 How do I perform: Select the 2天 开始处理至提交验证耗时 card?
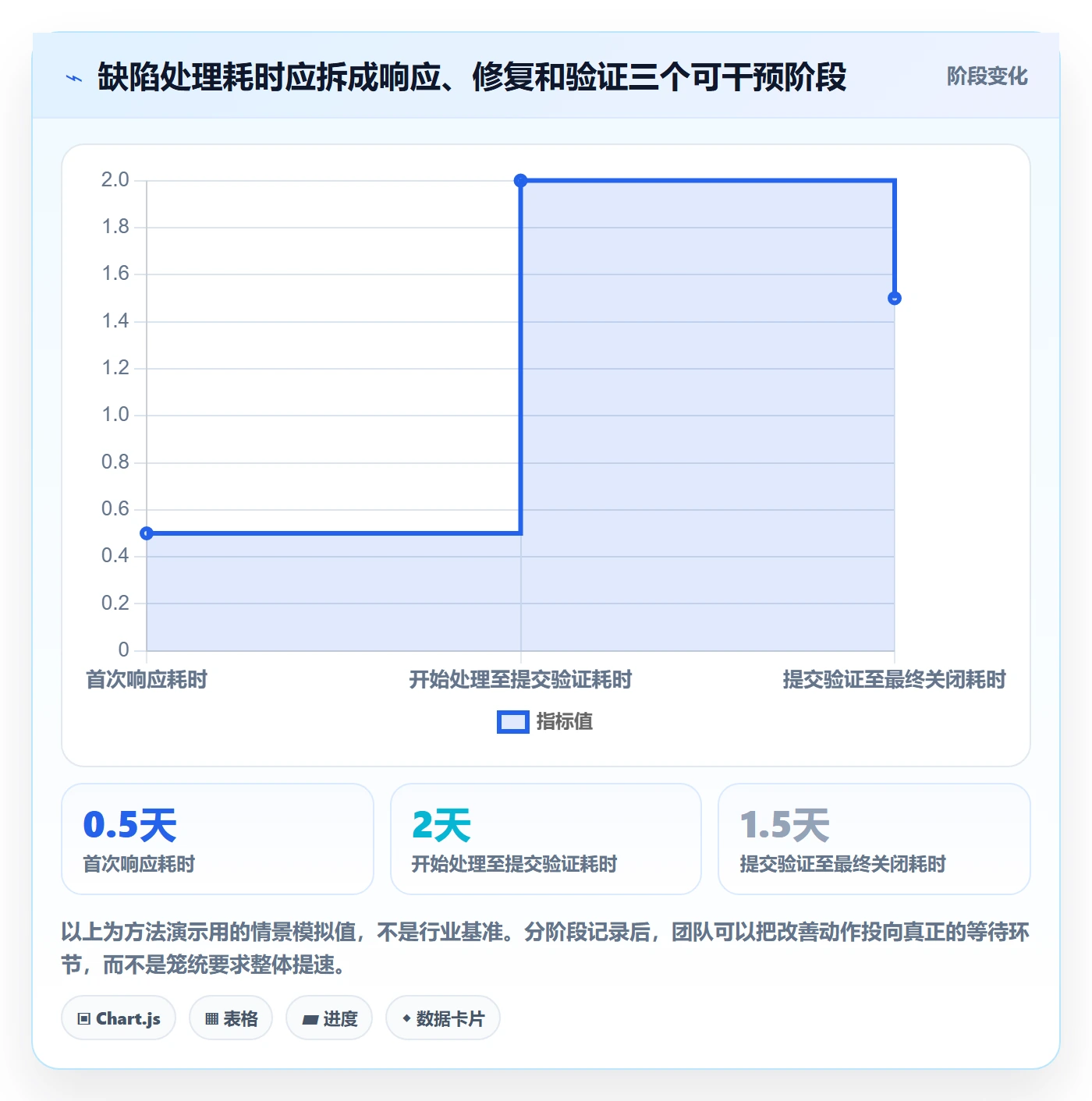pos(546,839)
